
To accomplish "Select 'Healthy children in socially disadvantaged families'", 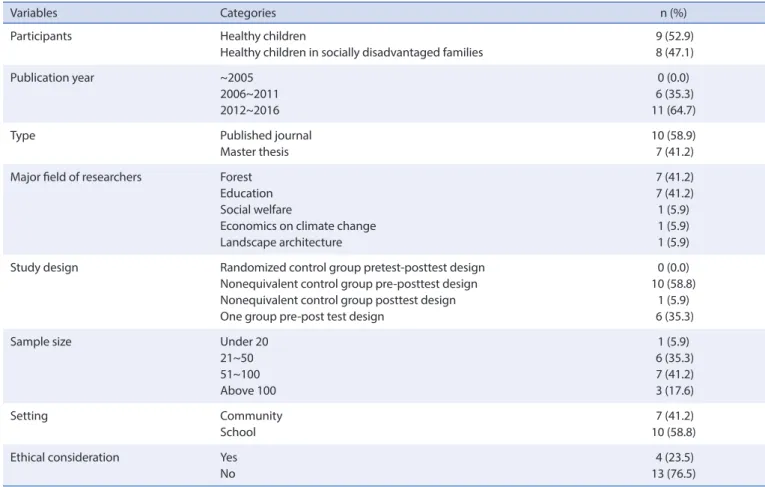I will [351, 53].
